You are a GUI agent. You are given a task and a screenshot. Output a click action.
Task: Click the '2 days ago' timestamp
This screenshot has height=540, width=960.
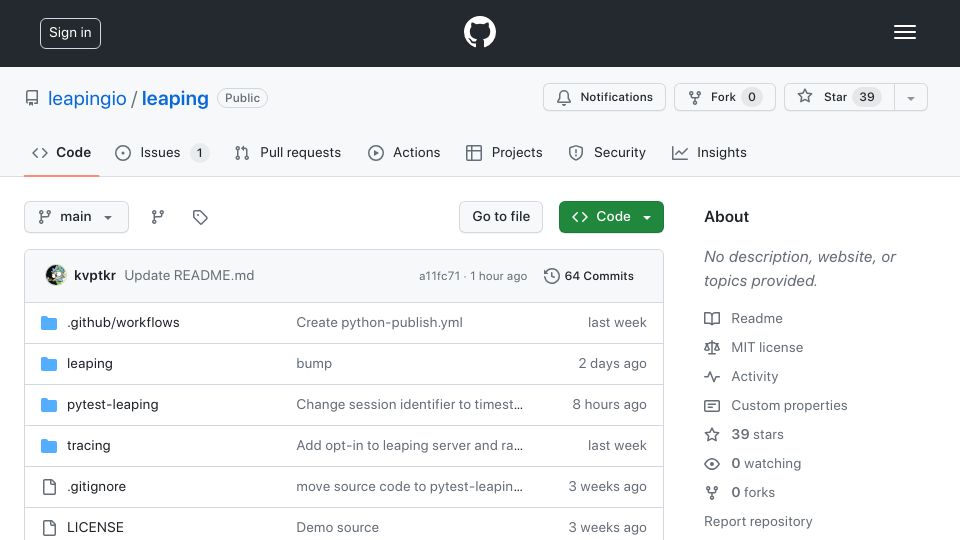pyautogui.click(x=612, y=364)
